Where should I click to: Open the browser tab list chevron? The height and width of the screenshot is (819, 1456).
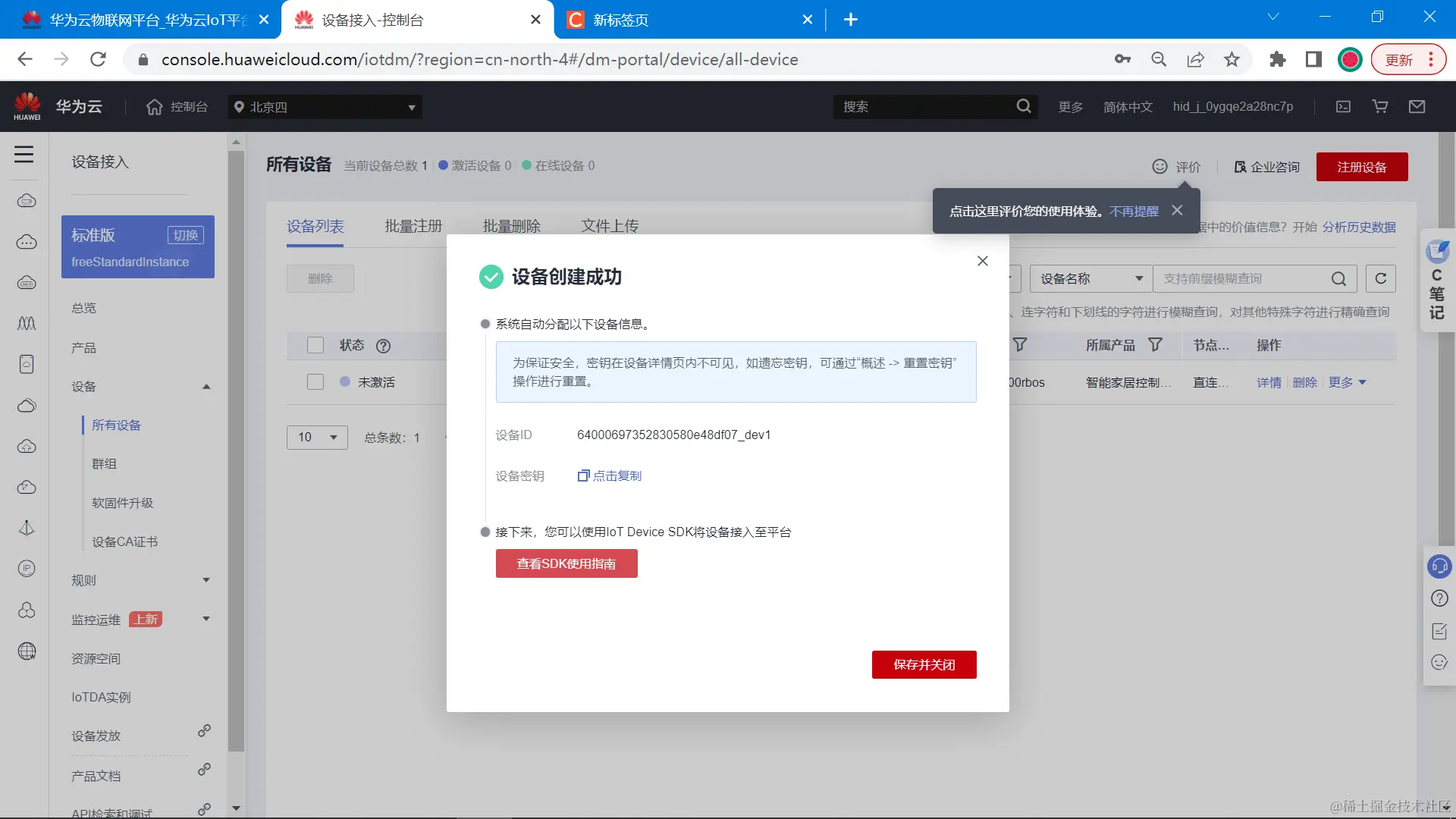click(1273, 17)
